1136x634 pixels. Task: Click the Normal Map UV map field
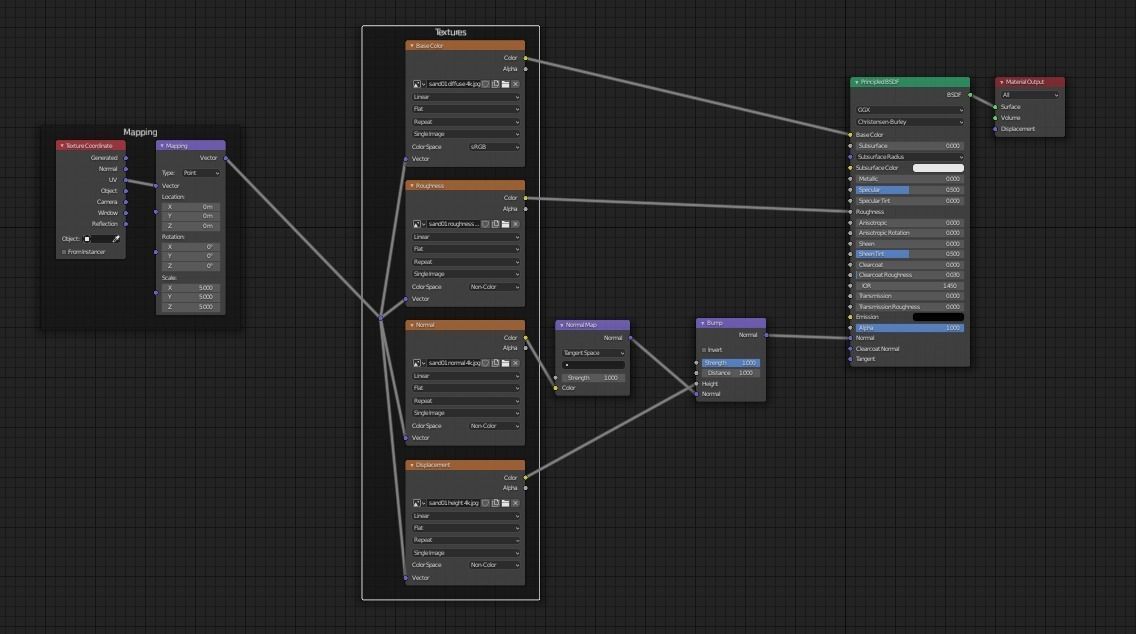tap(593, 365)
